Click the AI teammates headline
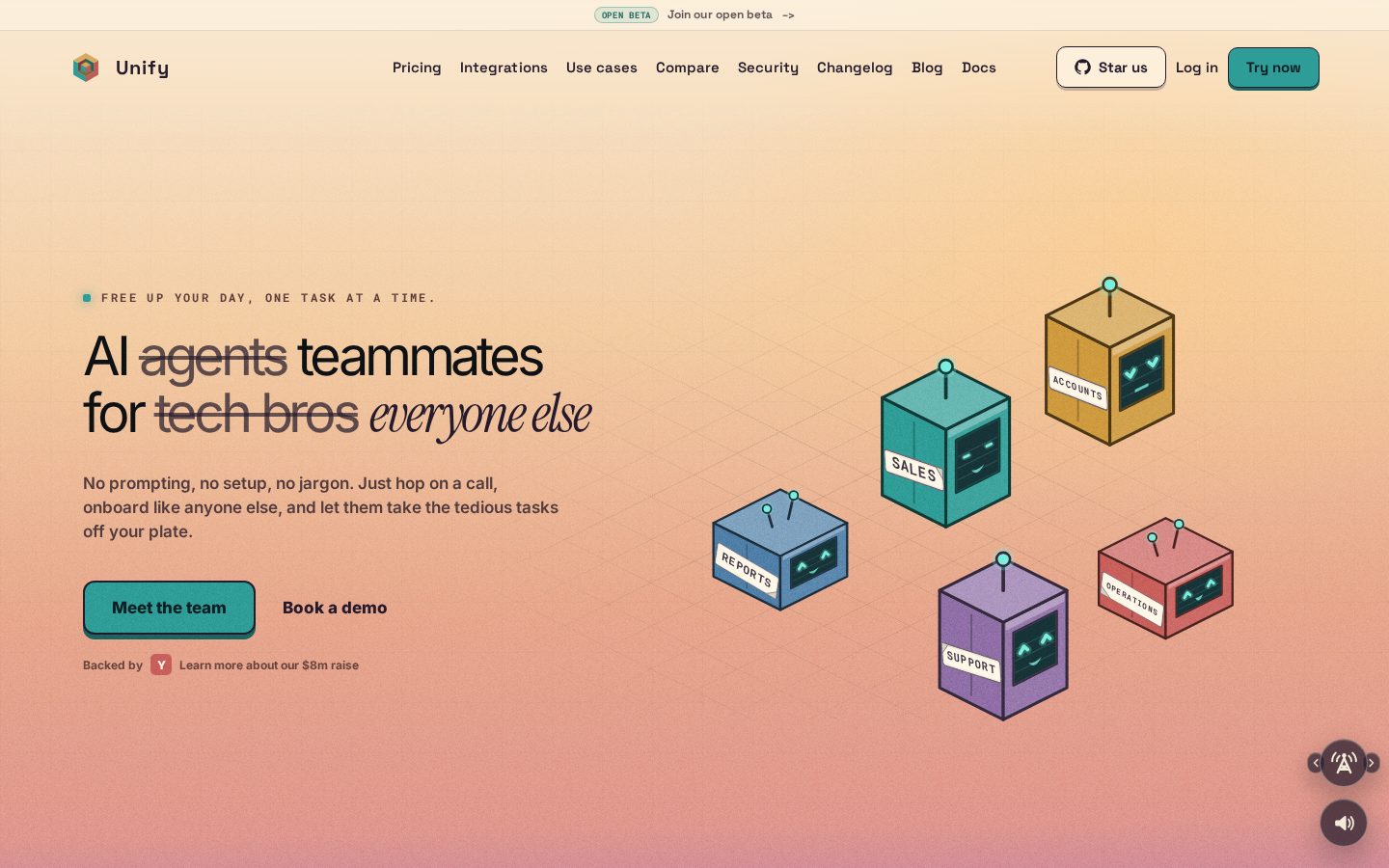Viewport: 1389px width, 868px height. (x=337, y=385)
